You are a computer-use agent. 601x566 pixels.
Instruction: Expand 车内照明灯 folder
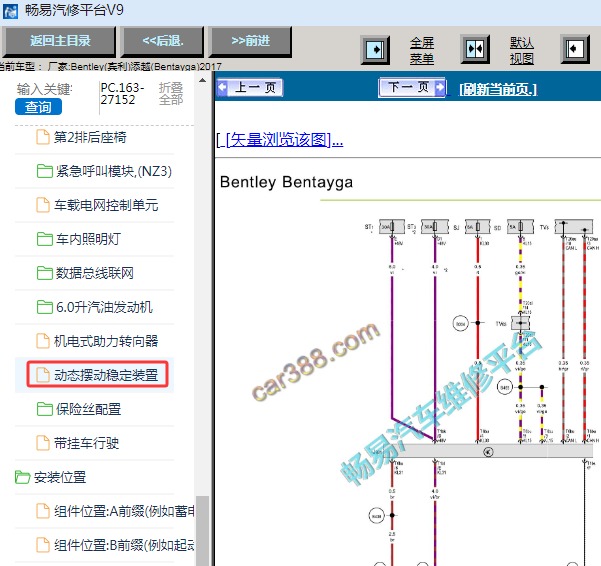click(x=89, y=240)
